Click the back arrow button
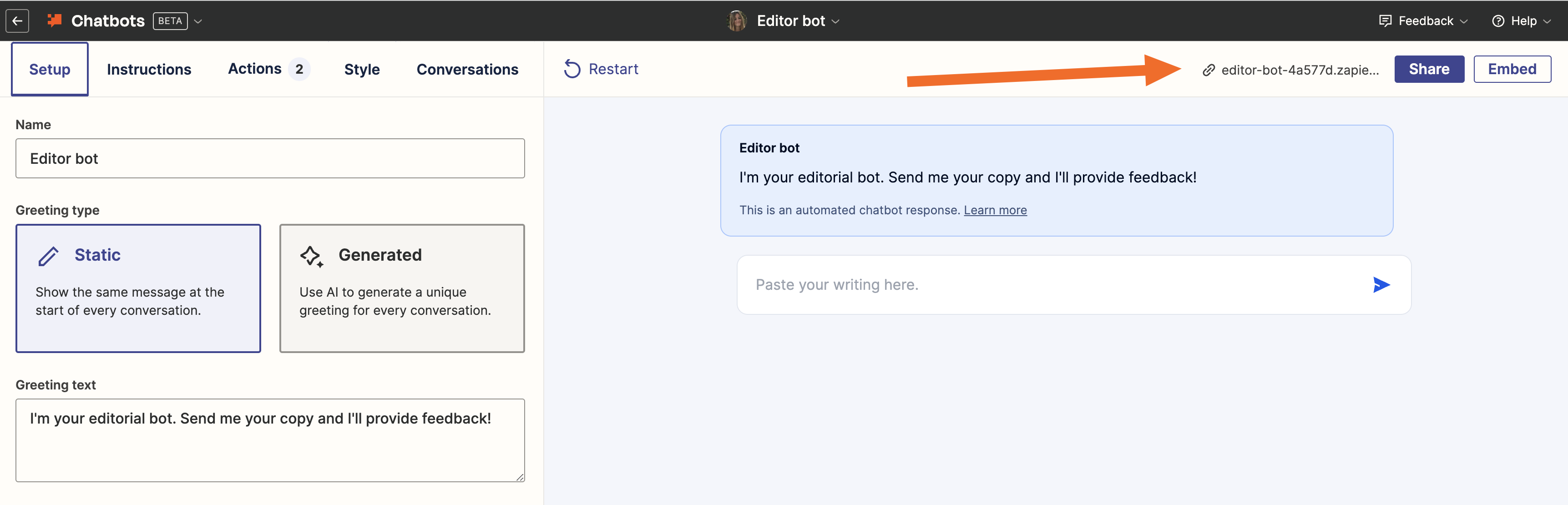 (17, 20)
